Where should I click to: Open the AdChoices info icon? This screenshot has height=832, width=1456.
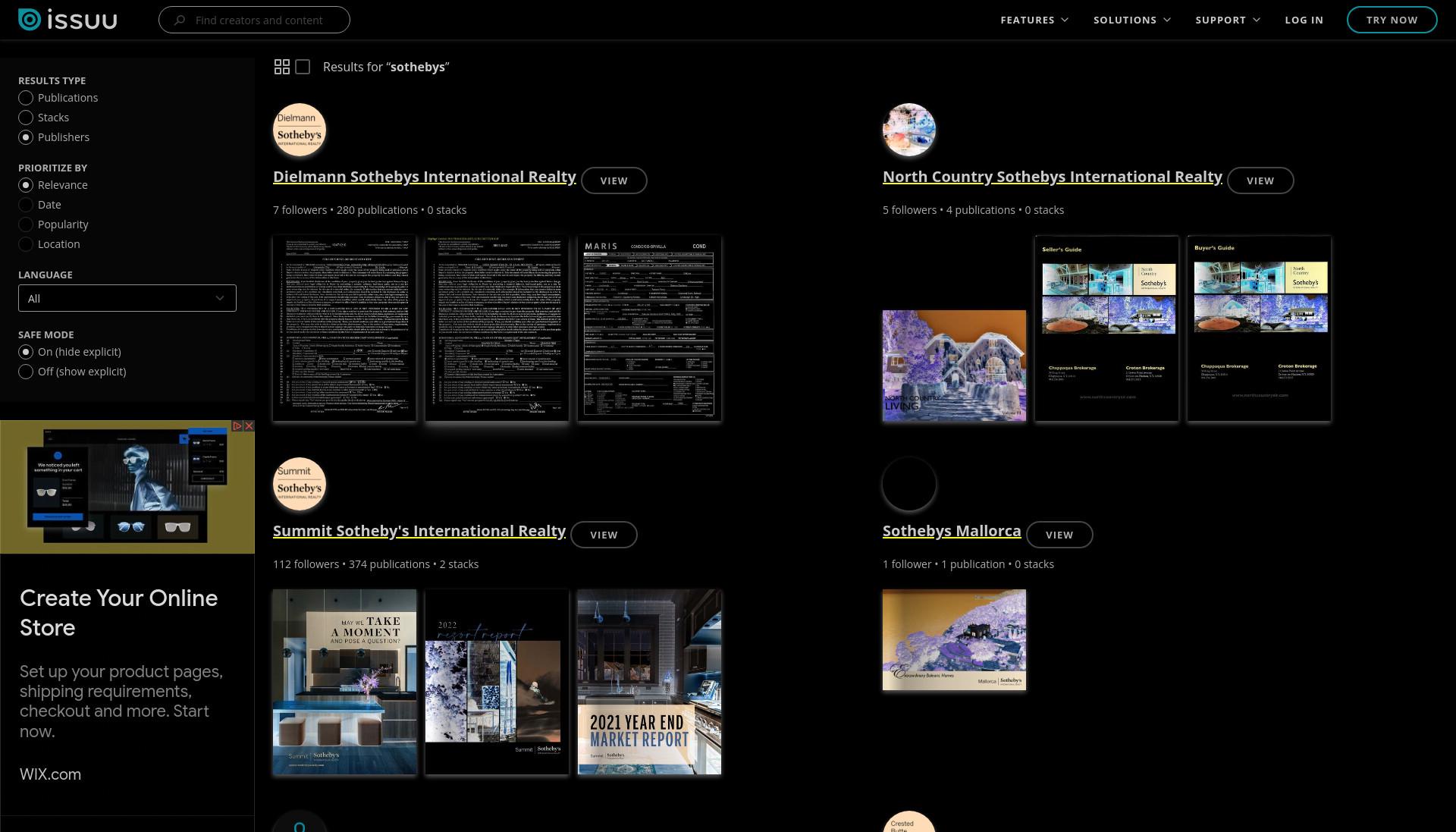pyautogui.click(x=237, y=426)
